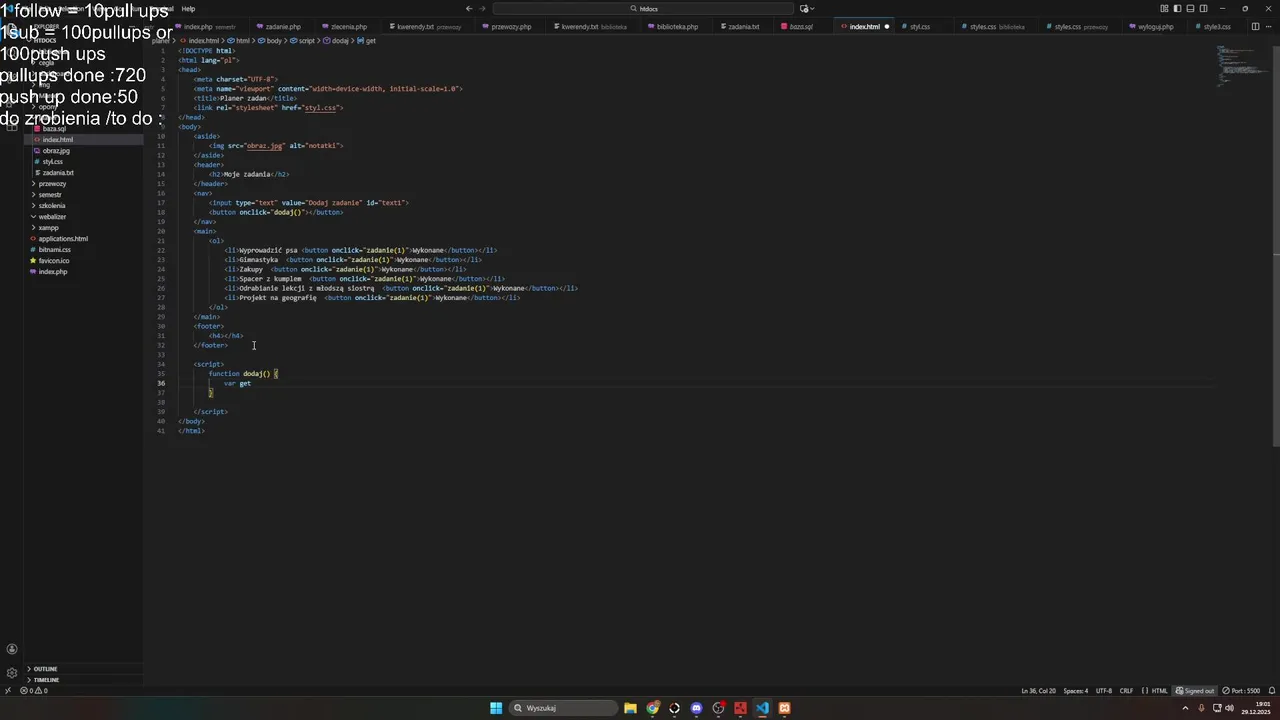Viewport: 1280px width, 720px height.
Task: Toggle Secondary Side Bar layout button
Action: coord(1202,8)
